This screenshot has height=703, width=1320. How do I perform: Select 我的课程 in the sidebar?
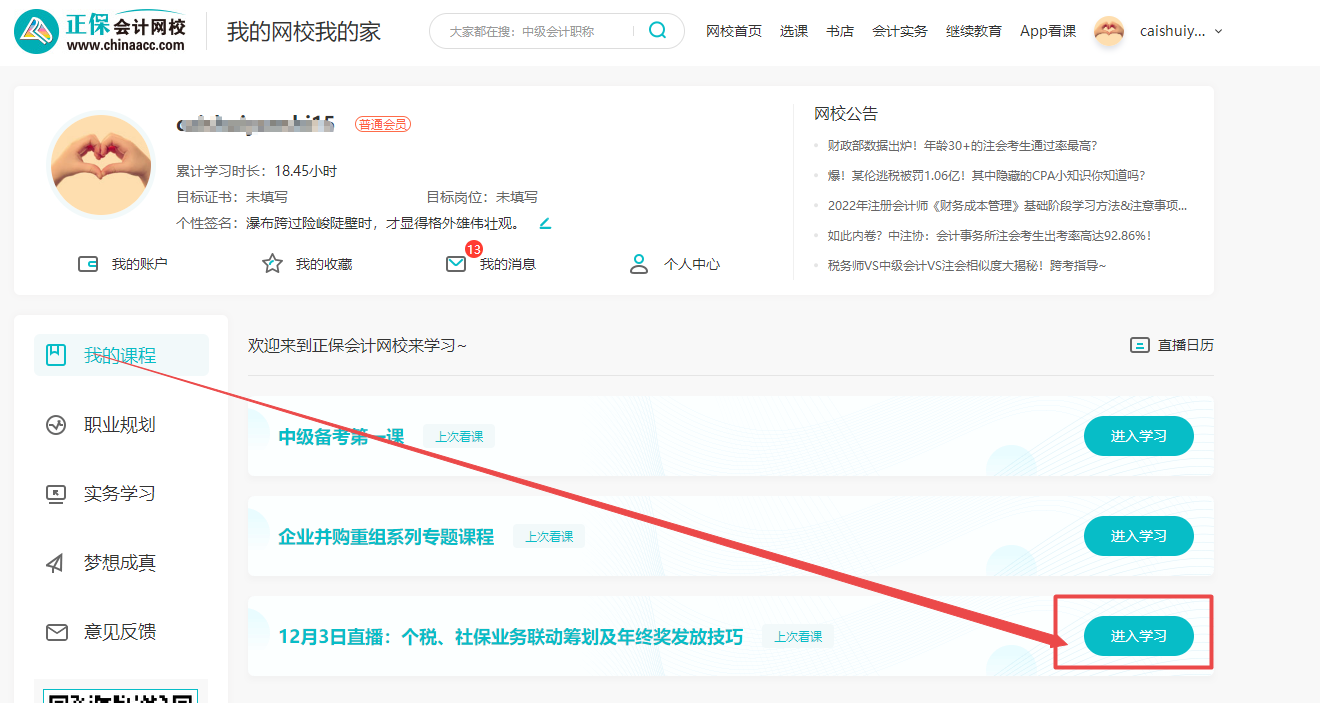pos(121,355)
